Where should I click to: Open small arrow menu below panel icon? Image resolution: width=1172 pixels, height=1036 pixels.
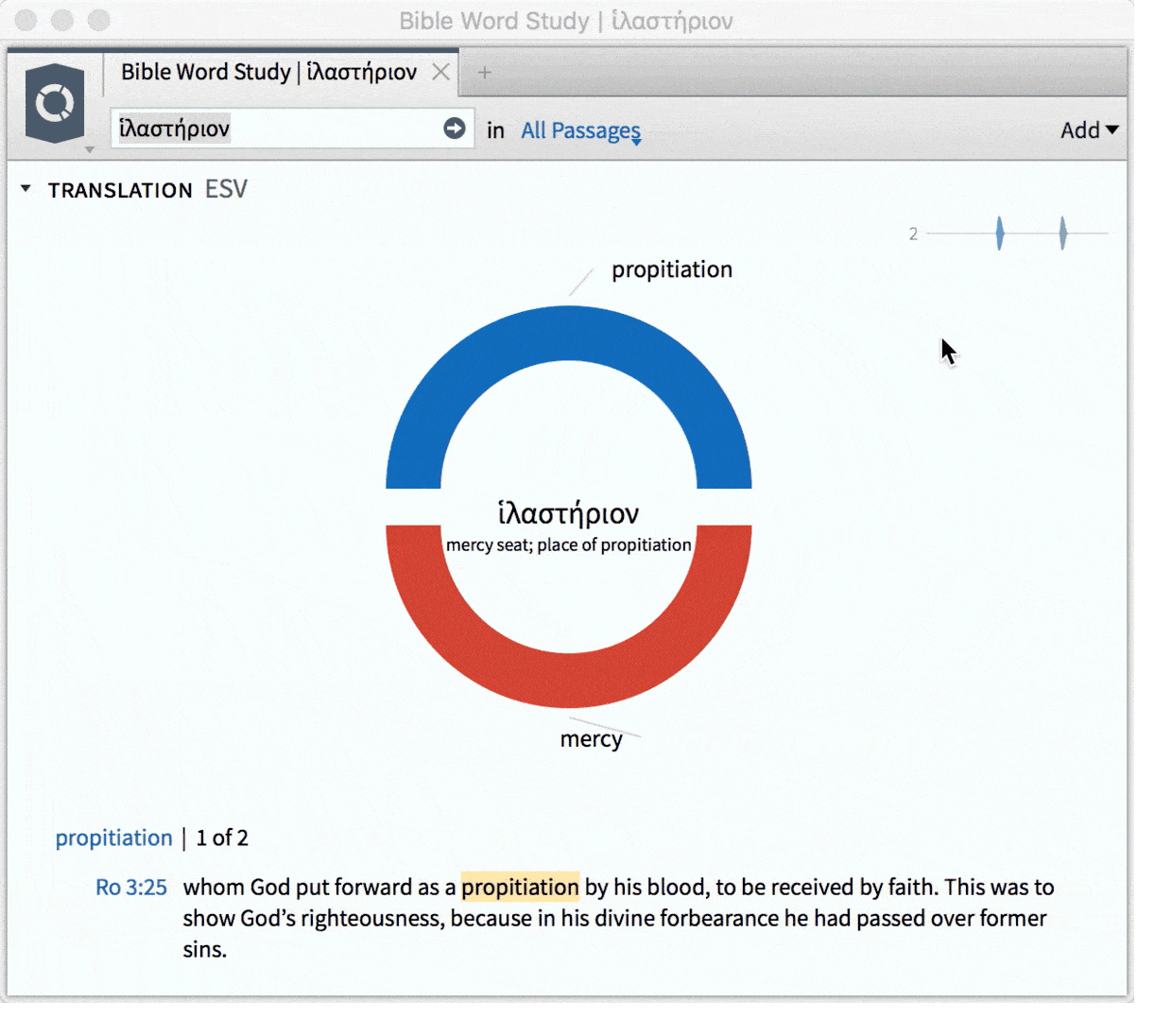pyautogui.click(x=90, y=149)
